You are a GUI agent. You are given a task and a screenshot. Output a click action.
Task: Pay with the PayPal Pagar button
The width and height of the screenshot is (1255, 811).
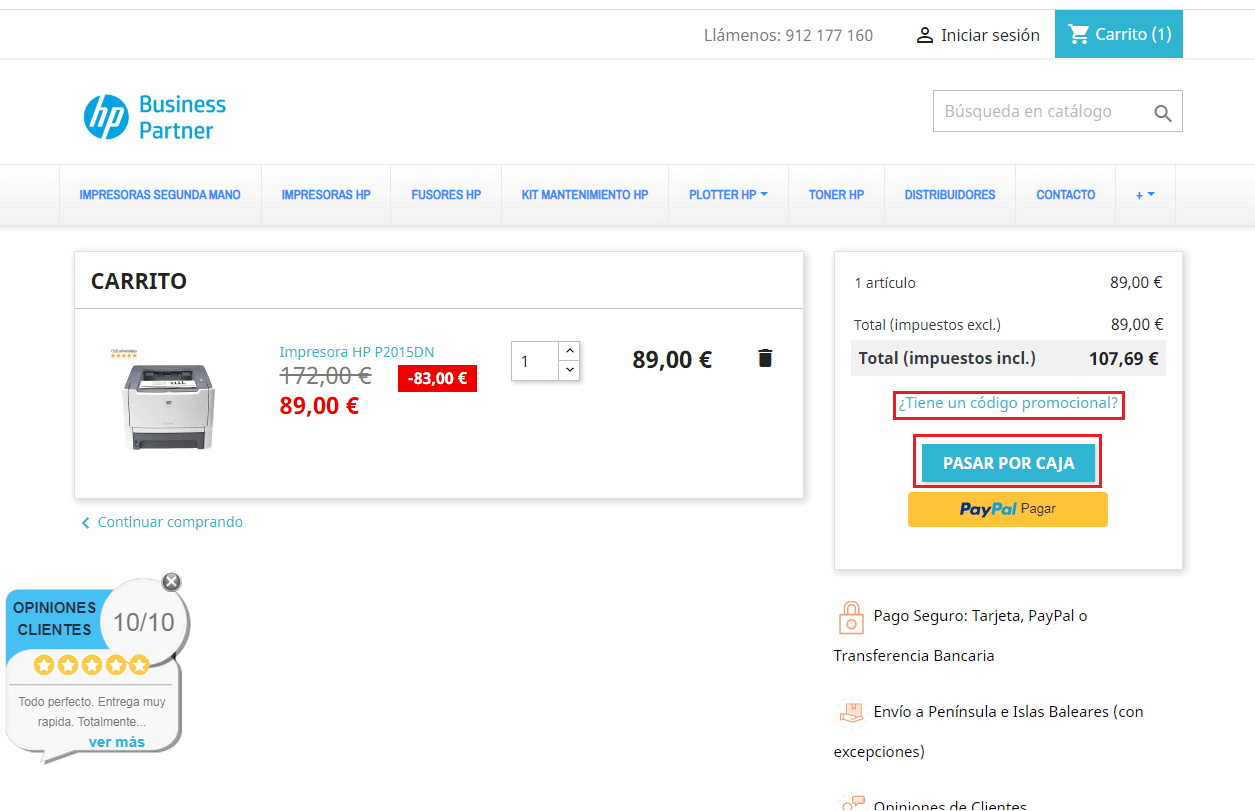click(1008, 509)
